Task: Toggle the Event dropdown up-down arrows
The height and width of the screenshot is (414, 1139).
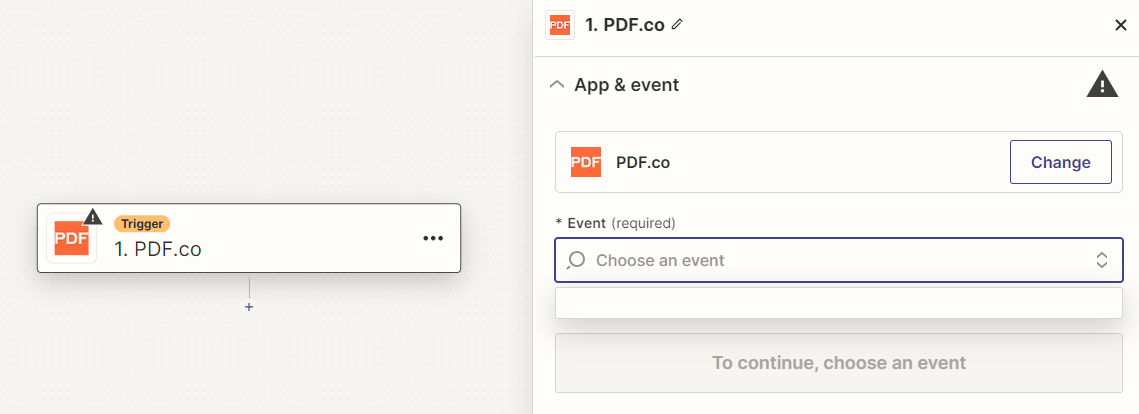Action: click(1101, 260)
